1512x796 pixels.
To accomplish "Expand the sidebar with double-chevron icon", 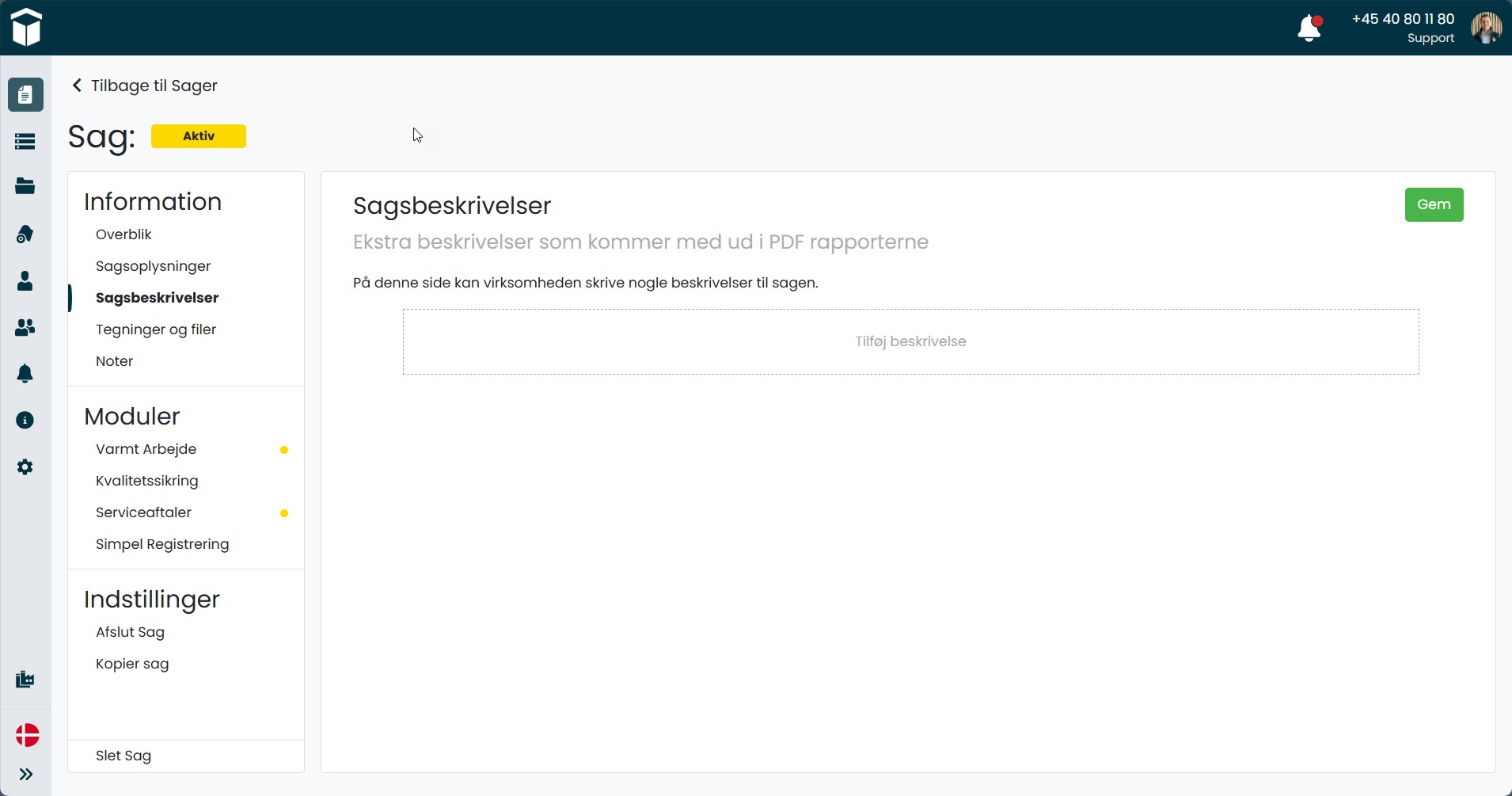I will pyautogui.click(x=25, y=774).
